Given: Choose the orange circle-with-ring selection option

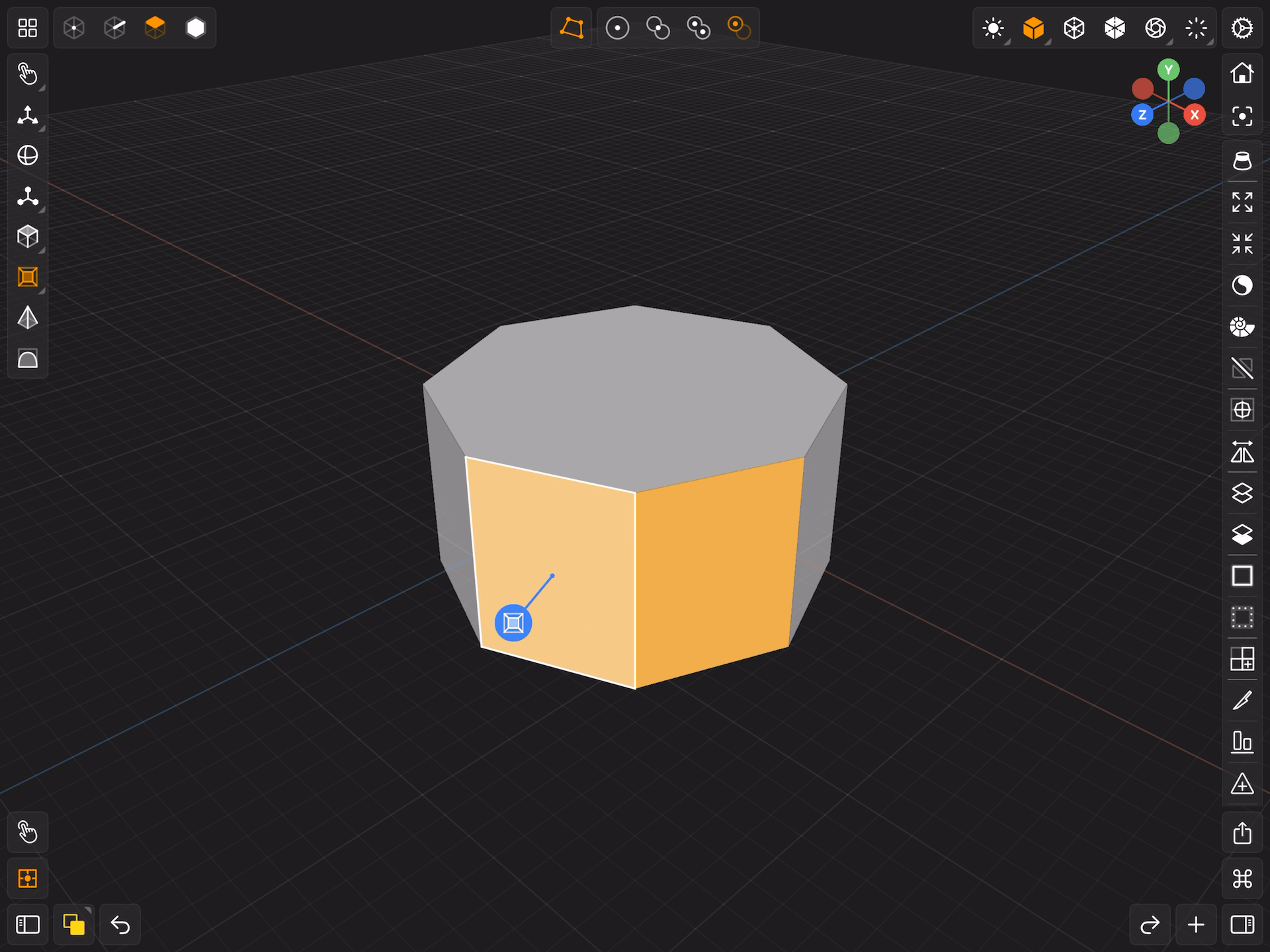Looking at the screenshot, I should 739,28.
